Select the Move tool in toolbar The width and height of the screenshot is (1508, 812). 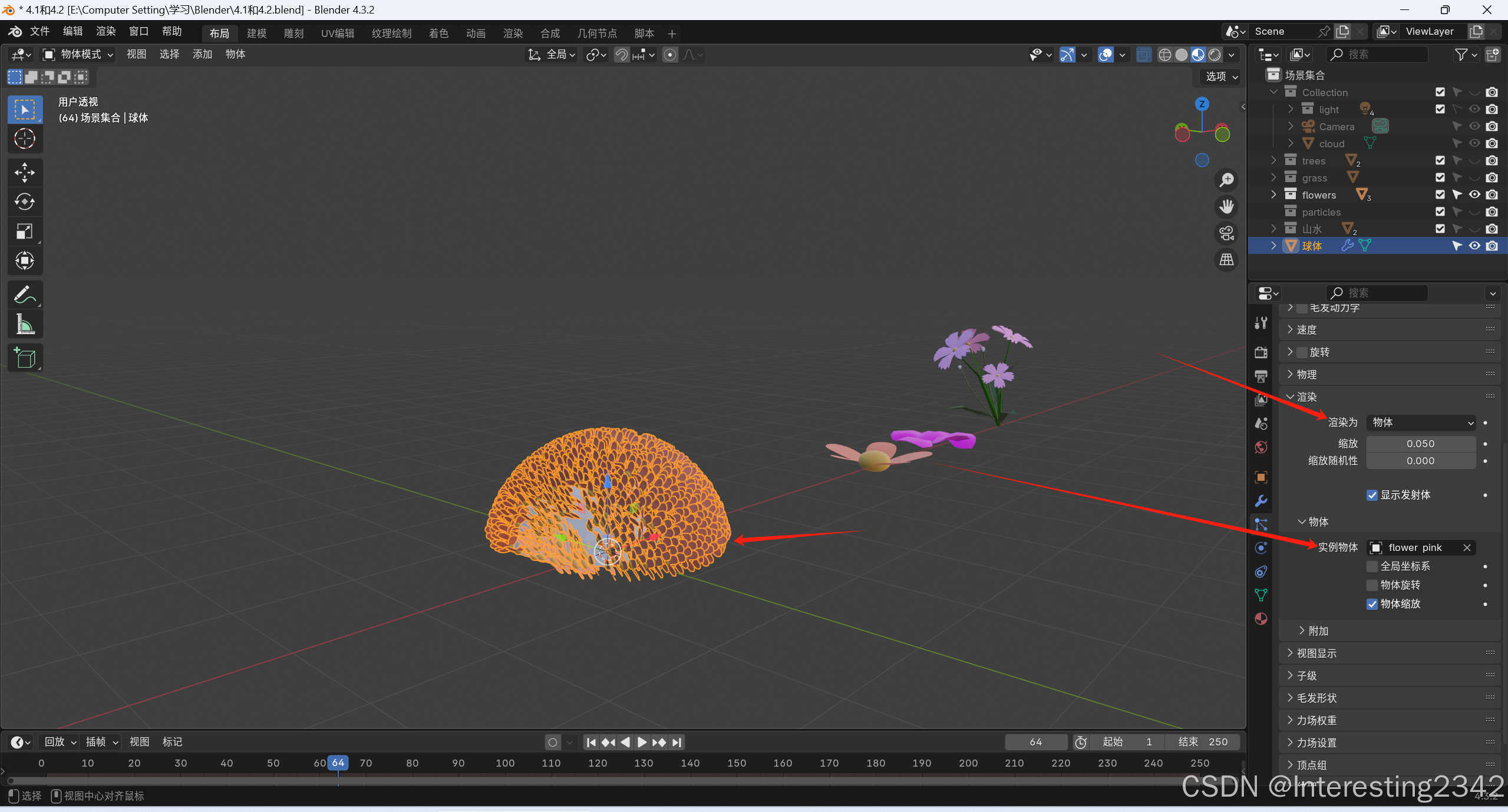pyautogui.click(x=24, y=173)
